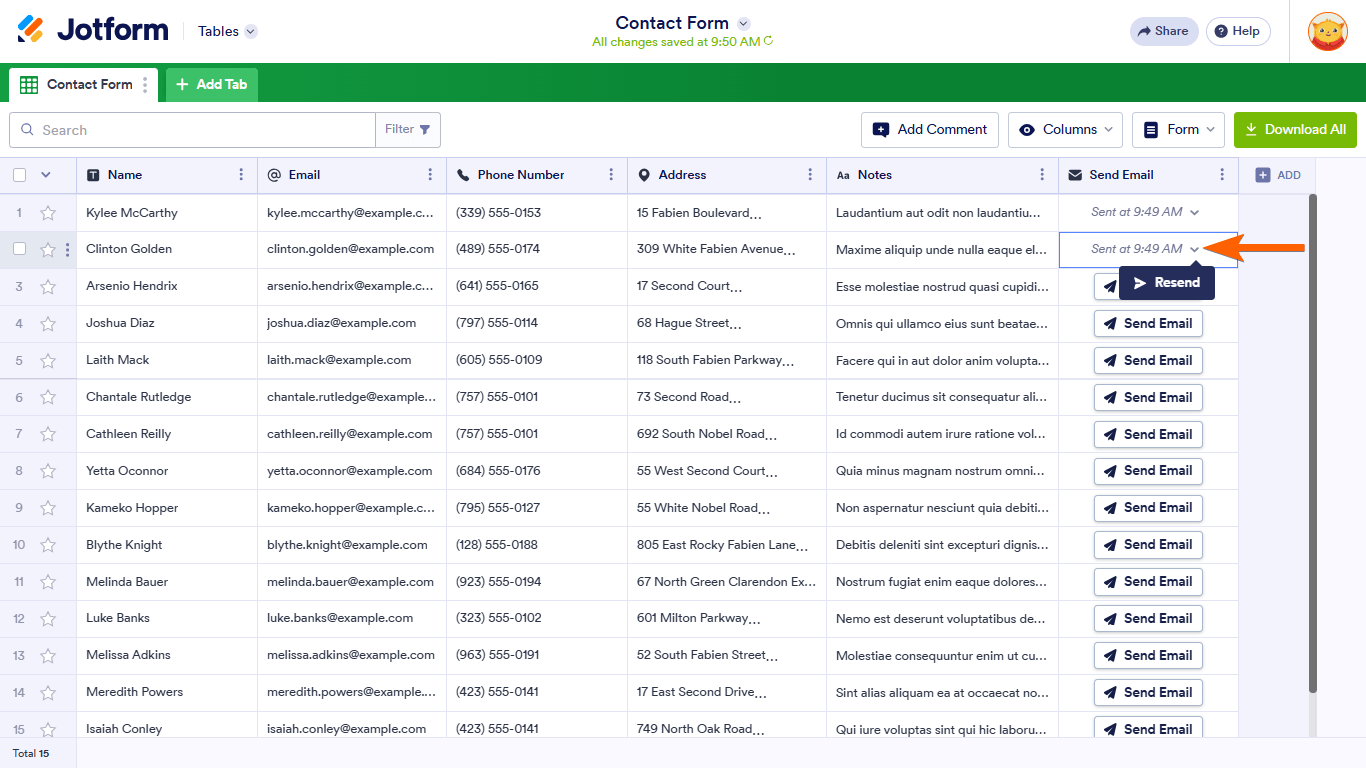Star the Yetta Oconnor row
Viewport: 1366px width, 768px height.
[x=48, y=471]
